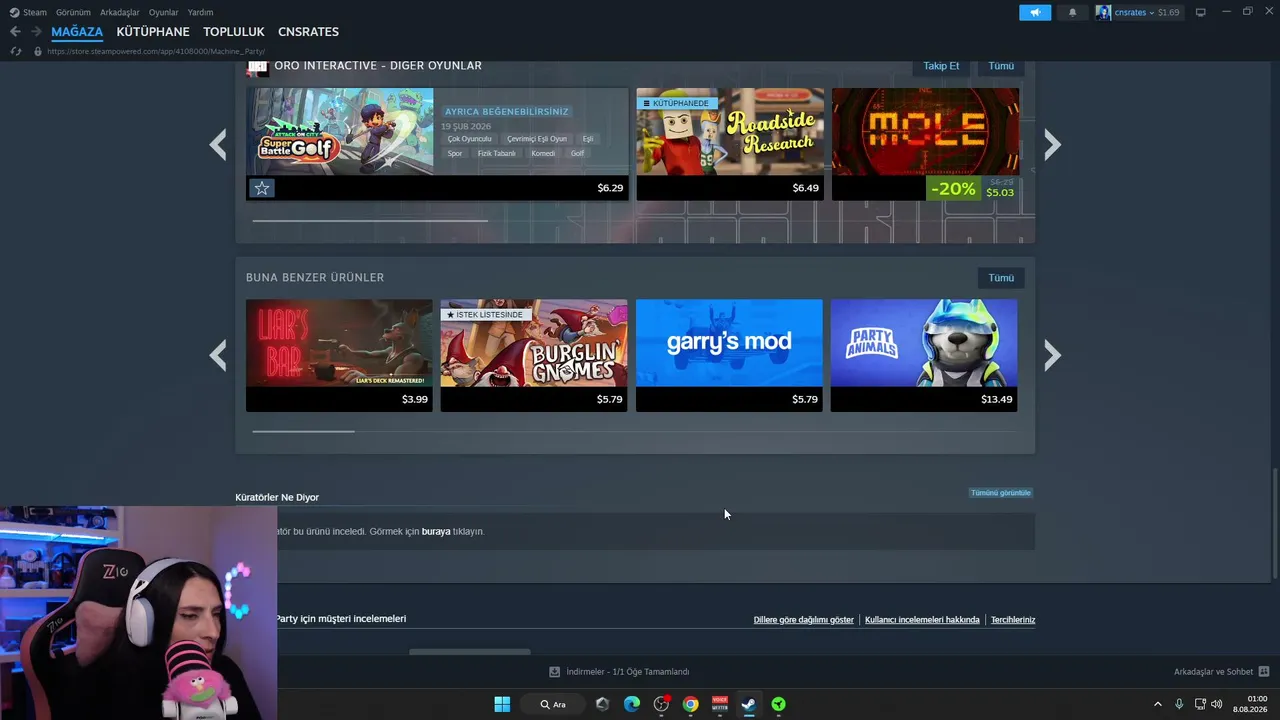Image resolution: width=1280 pixels, height=720 pixels.
Task: Switch to Big Picture mode monitor icon
Action: [1200, 12]
